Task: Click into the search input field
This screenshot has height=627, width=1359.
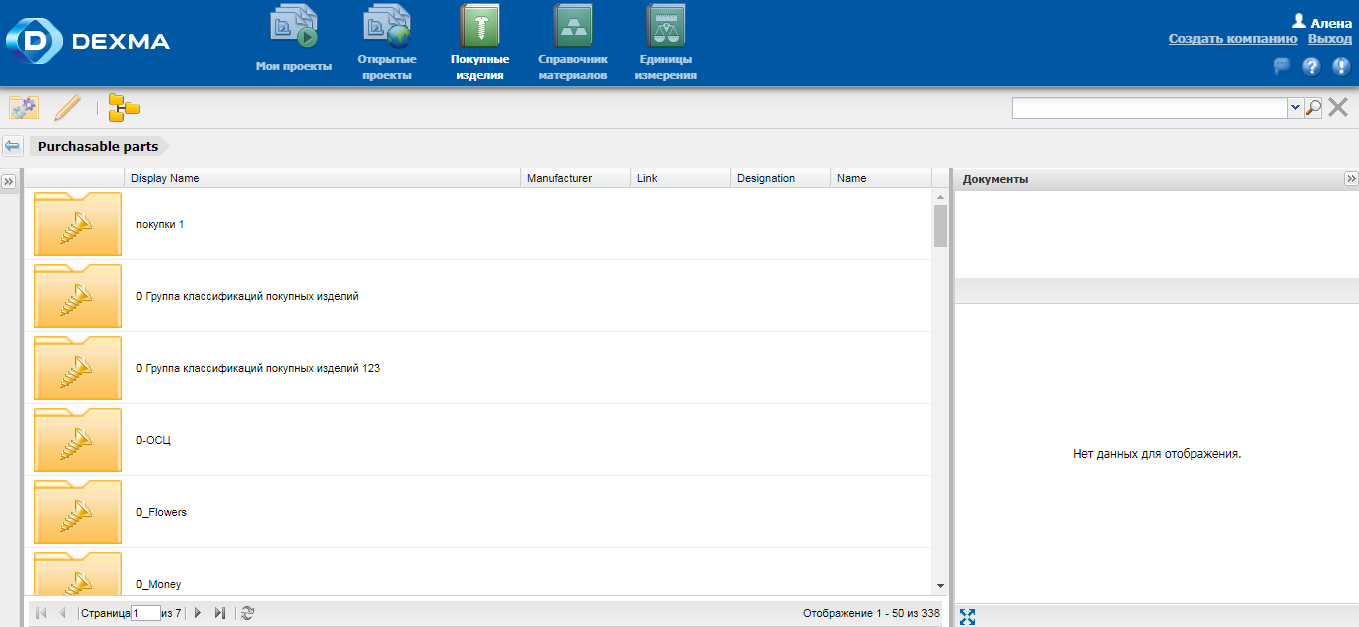Action: 1150,108
